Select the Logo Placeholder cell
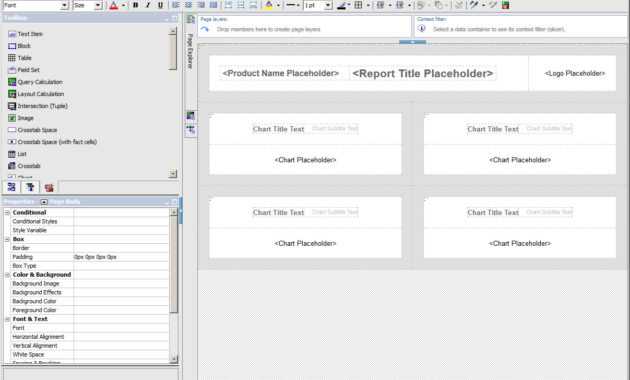This screenshot has width=630, height=380. 573,74
